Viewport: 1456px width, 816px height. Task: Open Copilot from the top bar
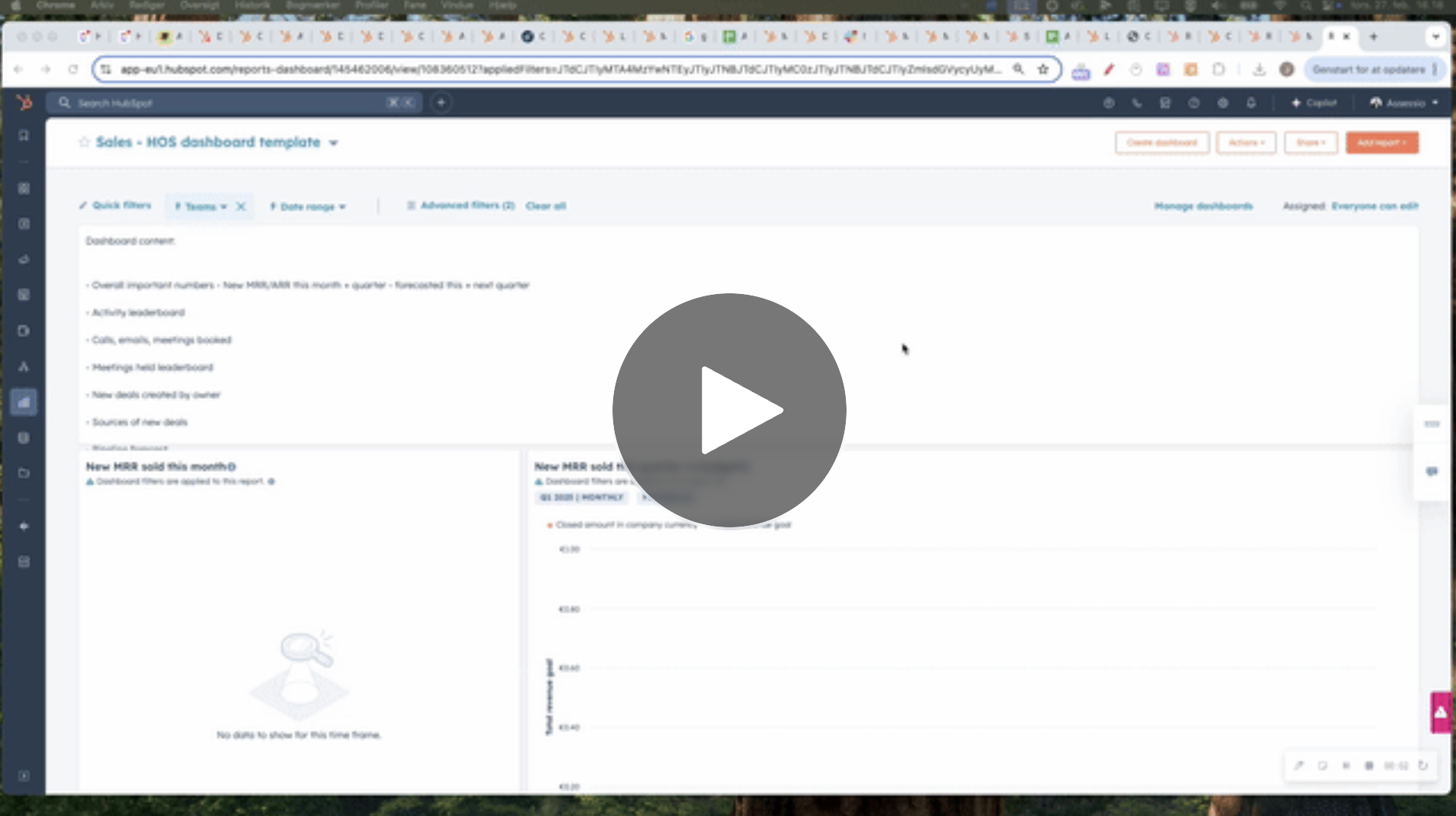coord(1314,103)
